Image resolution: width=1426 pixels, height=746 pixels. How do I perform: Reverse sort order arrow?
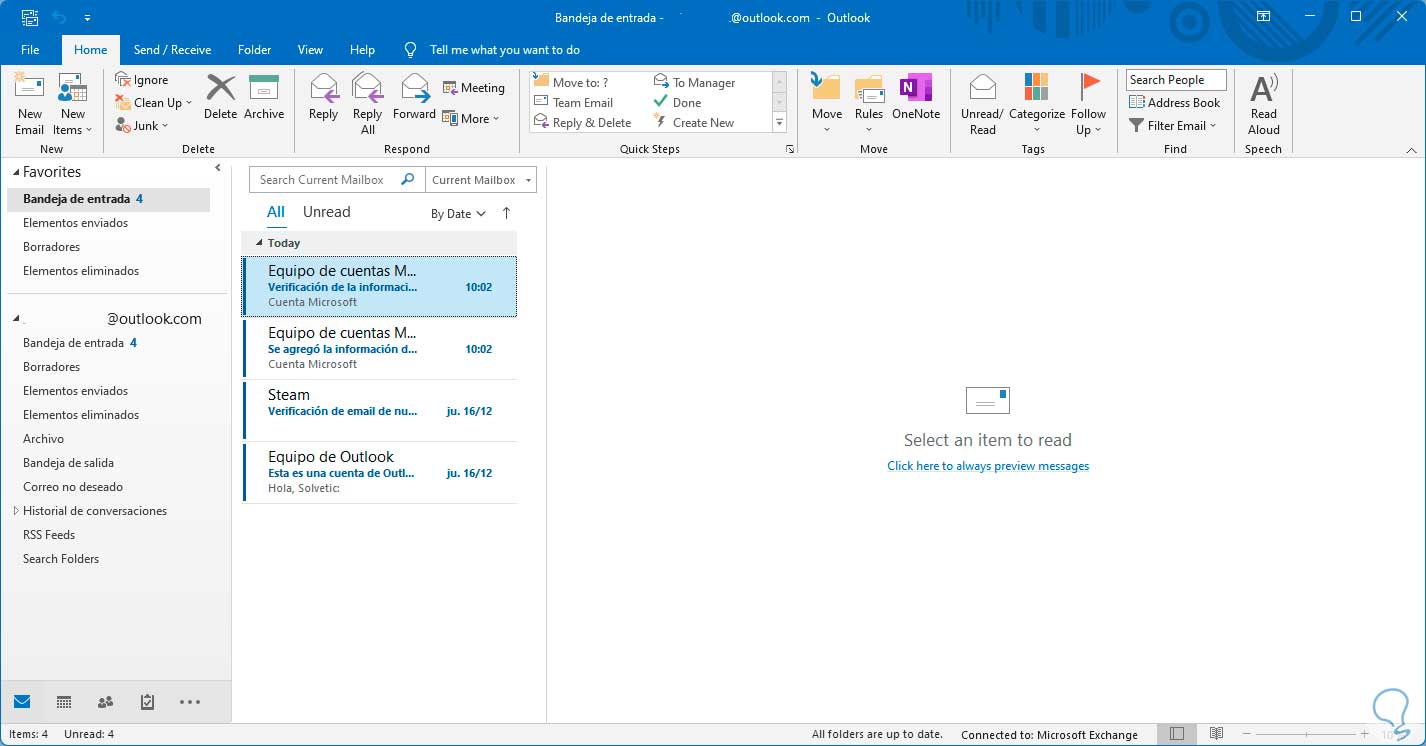(x=506, y=213)
